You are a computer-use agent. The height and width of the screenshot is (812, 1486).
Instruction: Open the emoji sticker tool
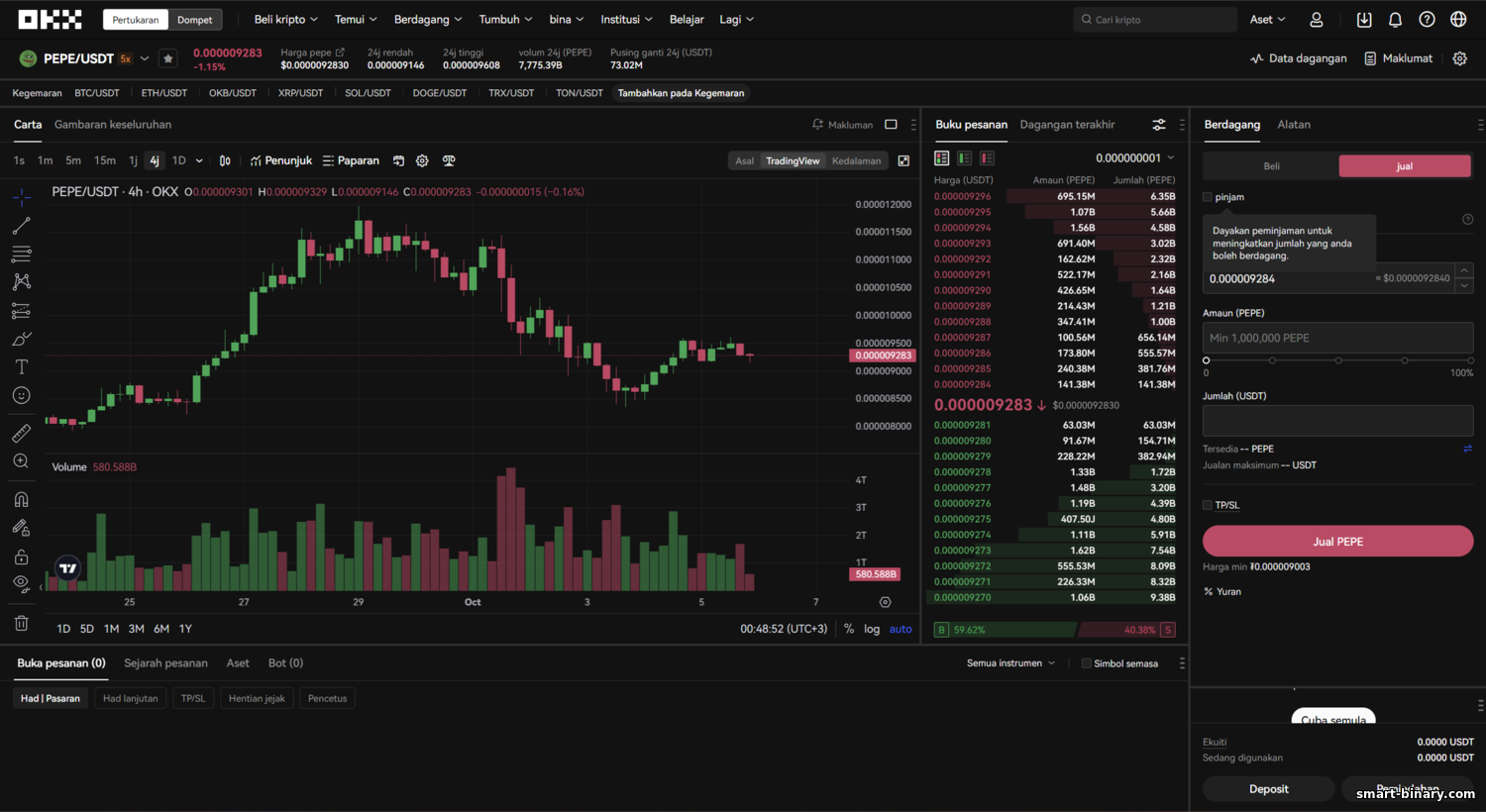tap(21, 395)
